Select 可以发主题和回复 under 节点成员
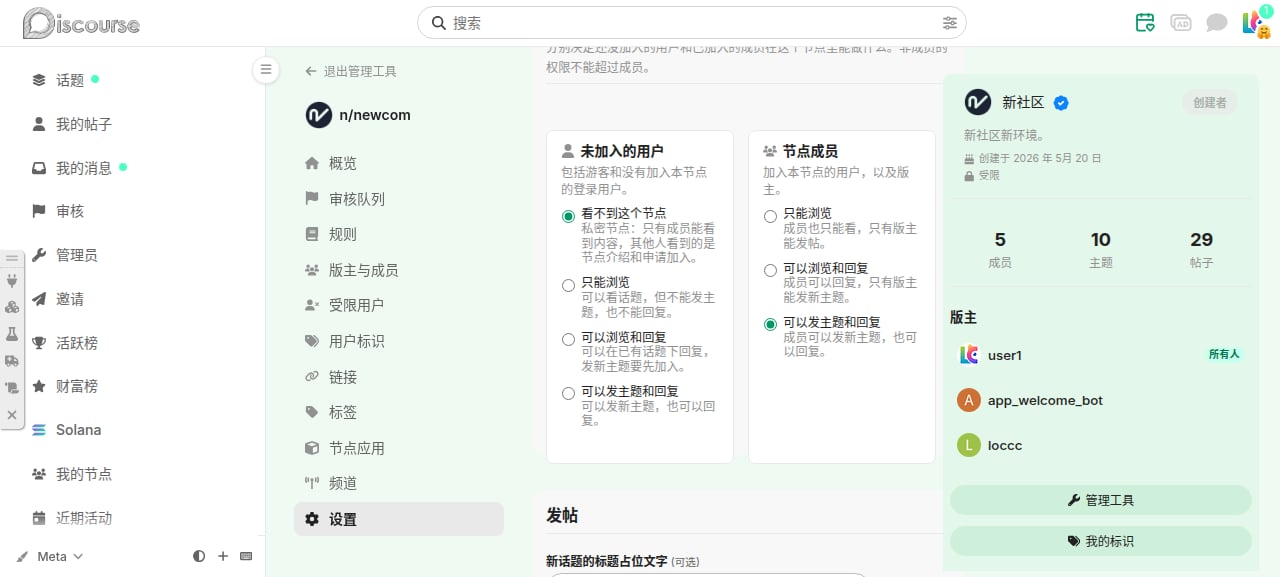The width and height of the screenshot is (1280, 577). pyautogui.click(x=770, y=324)
